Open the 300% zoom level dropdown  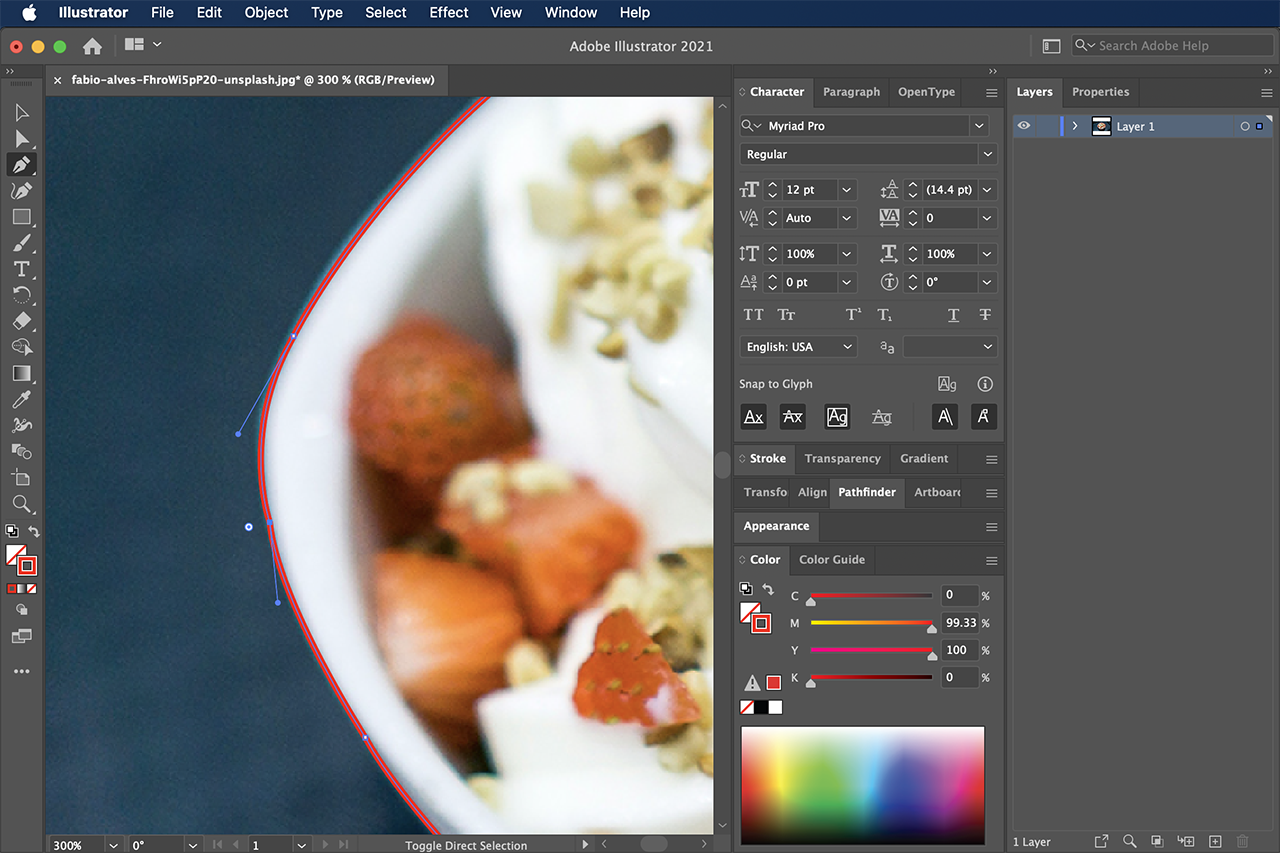tap(112, 845)
